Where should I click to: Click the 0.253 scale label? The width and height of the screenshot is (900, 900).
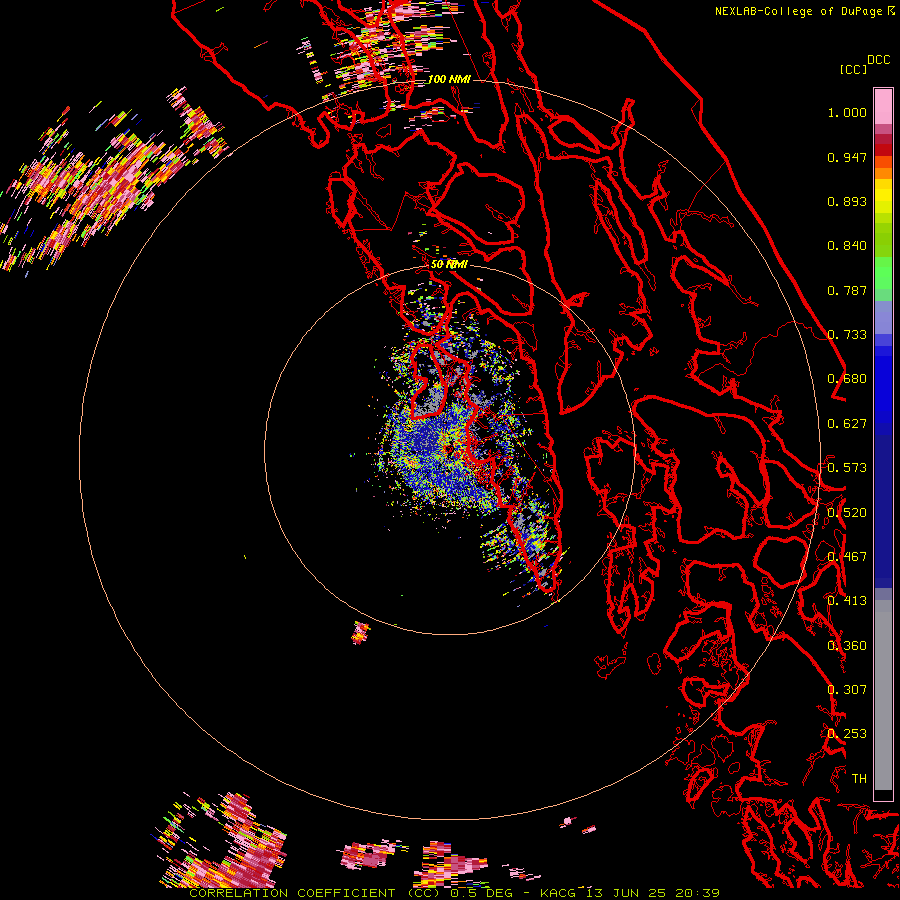(x=847, y=734)
